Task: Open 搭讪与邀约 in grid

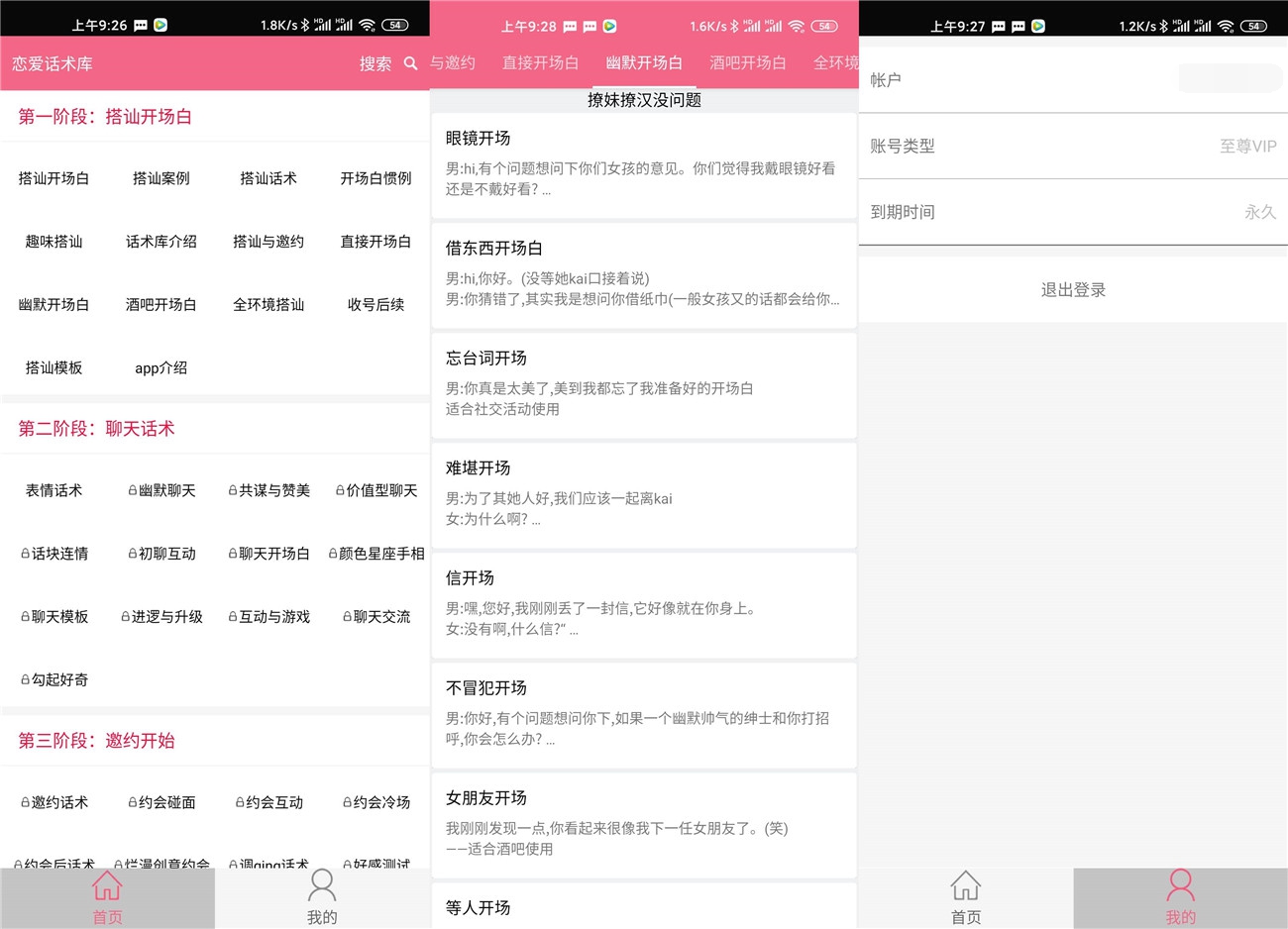Action: coord(268,242)
